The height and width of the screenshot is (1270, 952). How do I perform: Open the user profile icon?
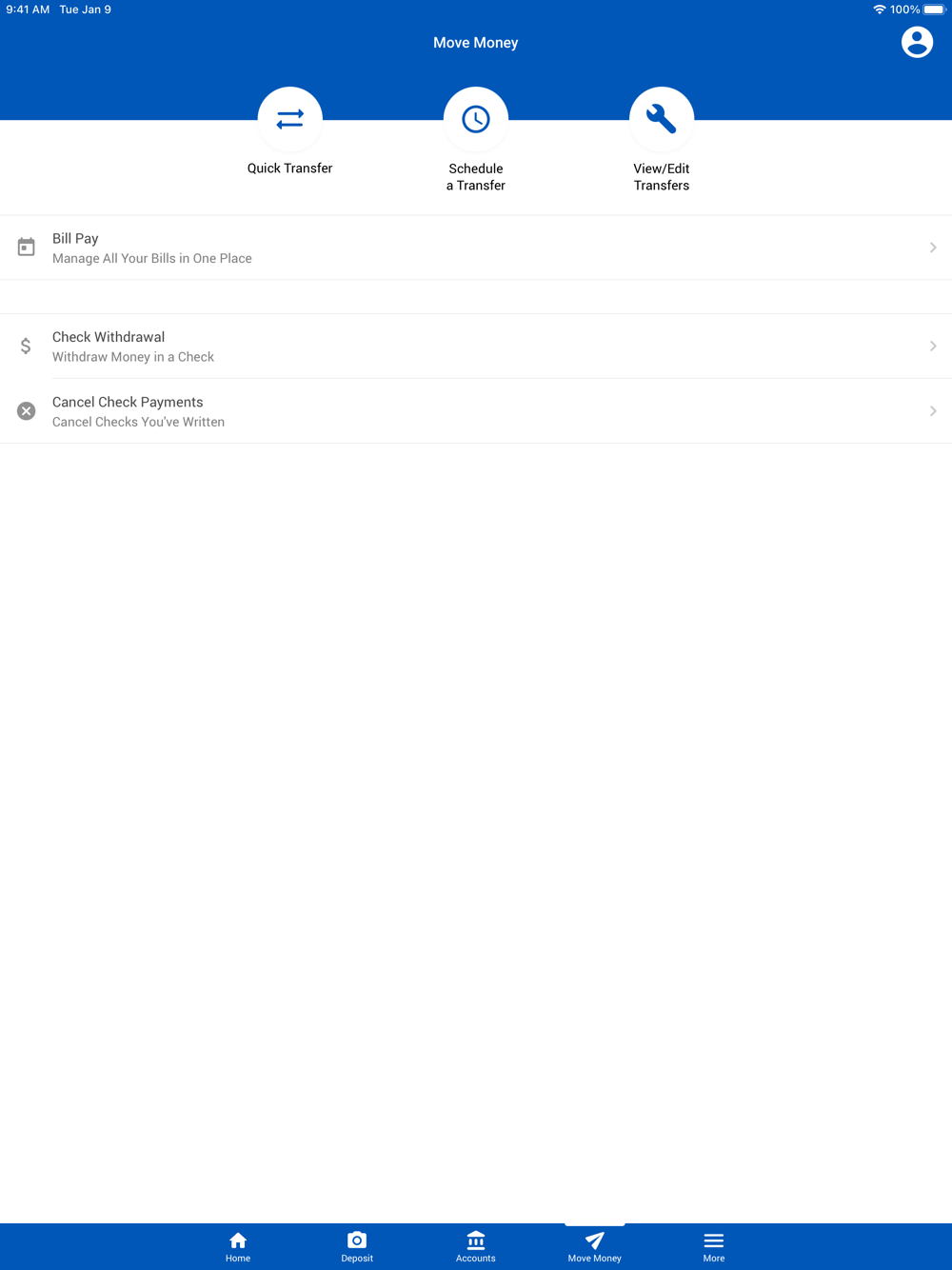tap(917, 42)
